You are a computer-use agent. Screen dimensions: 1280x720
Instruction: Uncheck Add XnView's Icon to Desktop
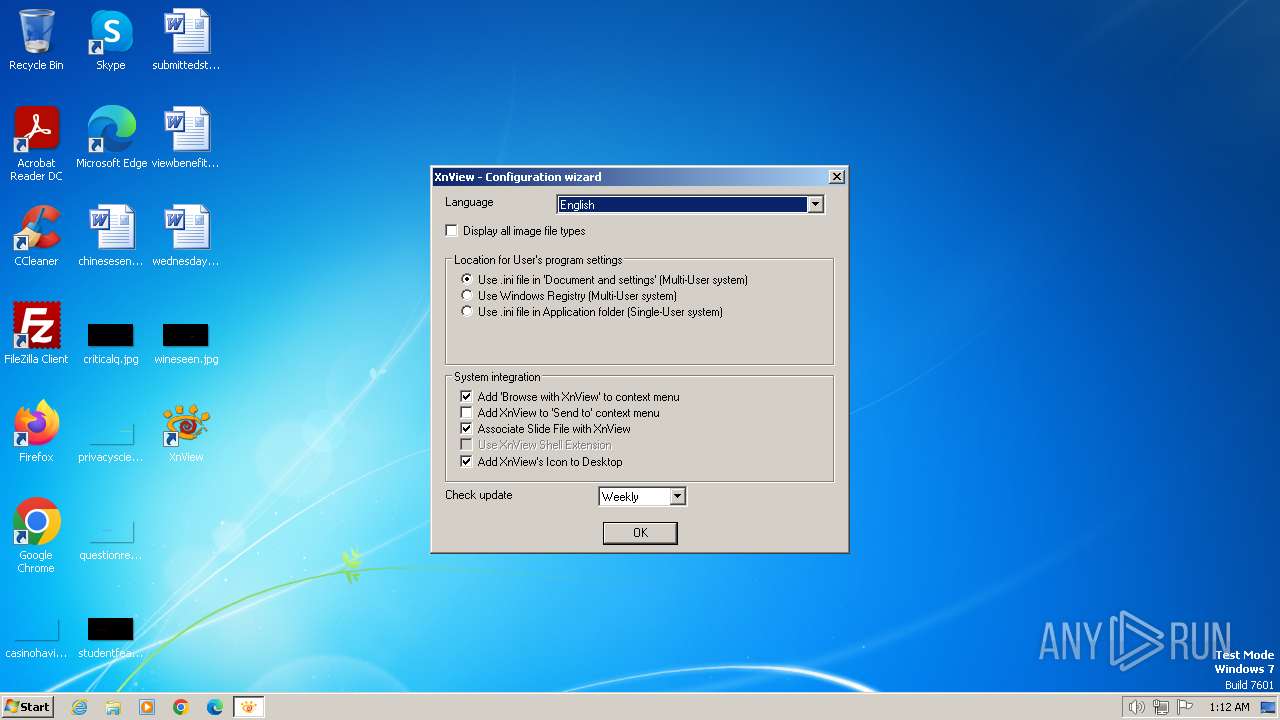coord(466,462)
